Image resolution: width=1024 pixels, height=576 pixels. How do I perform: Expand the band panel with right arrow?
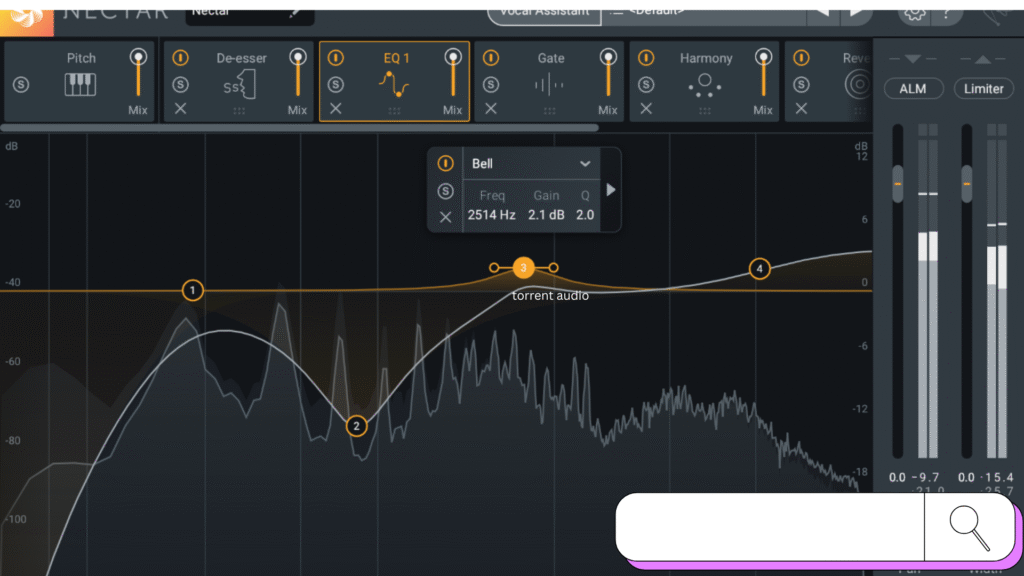(x=611, y=189)
